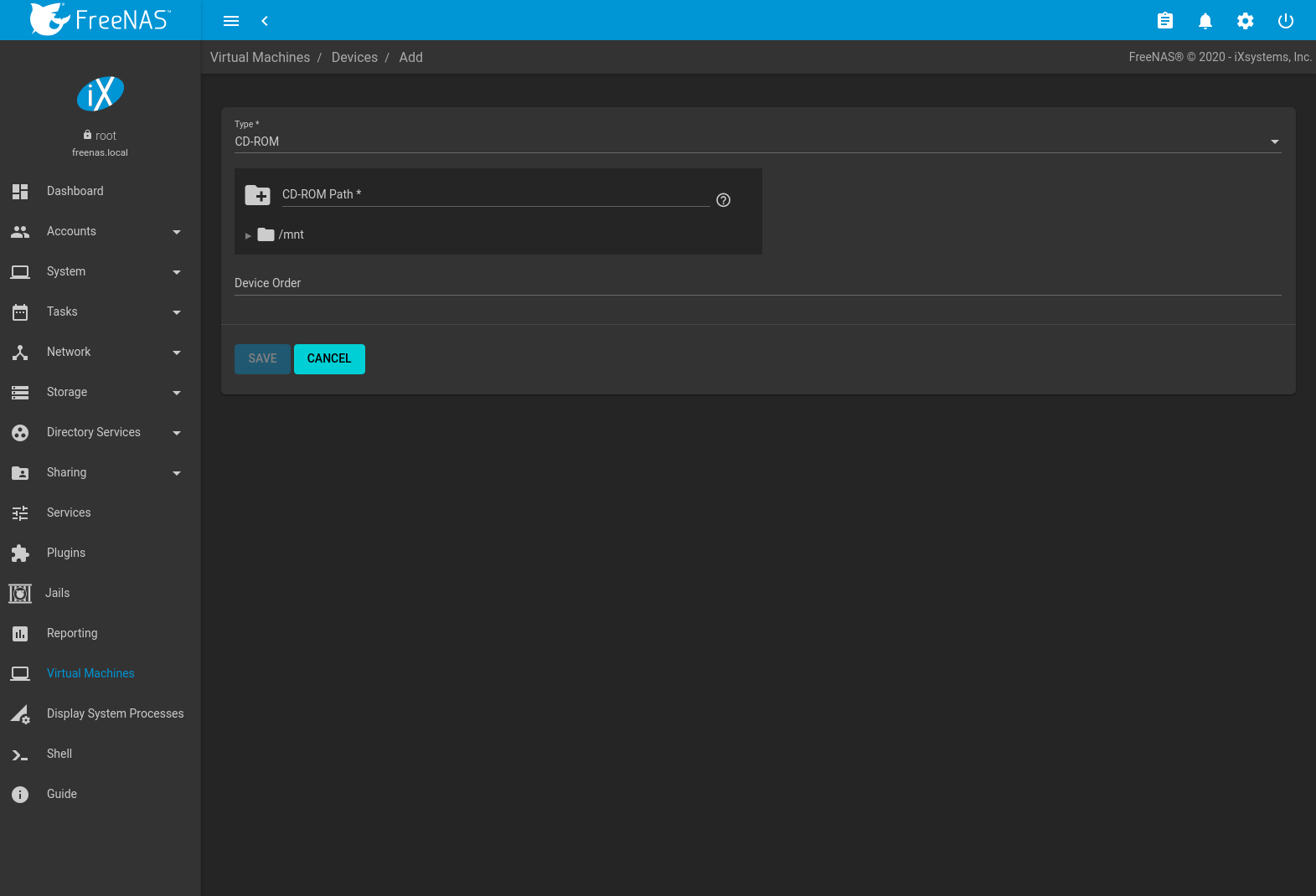Image resolution: width=1316 pixels, height=896 pixels.
Task: Click the create folder plus icon
Action: pos(257,195)
